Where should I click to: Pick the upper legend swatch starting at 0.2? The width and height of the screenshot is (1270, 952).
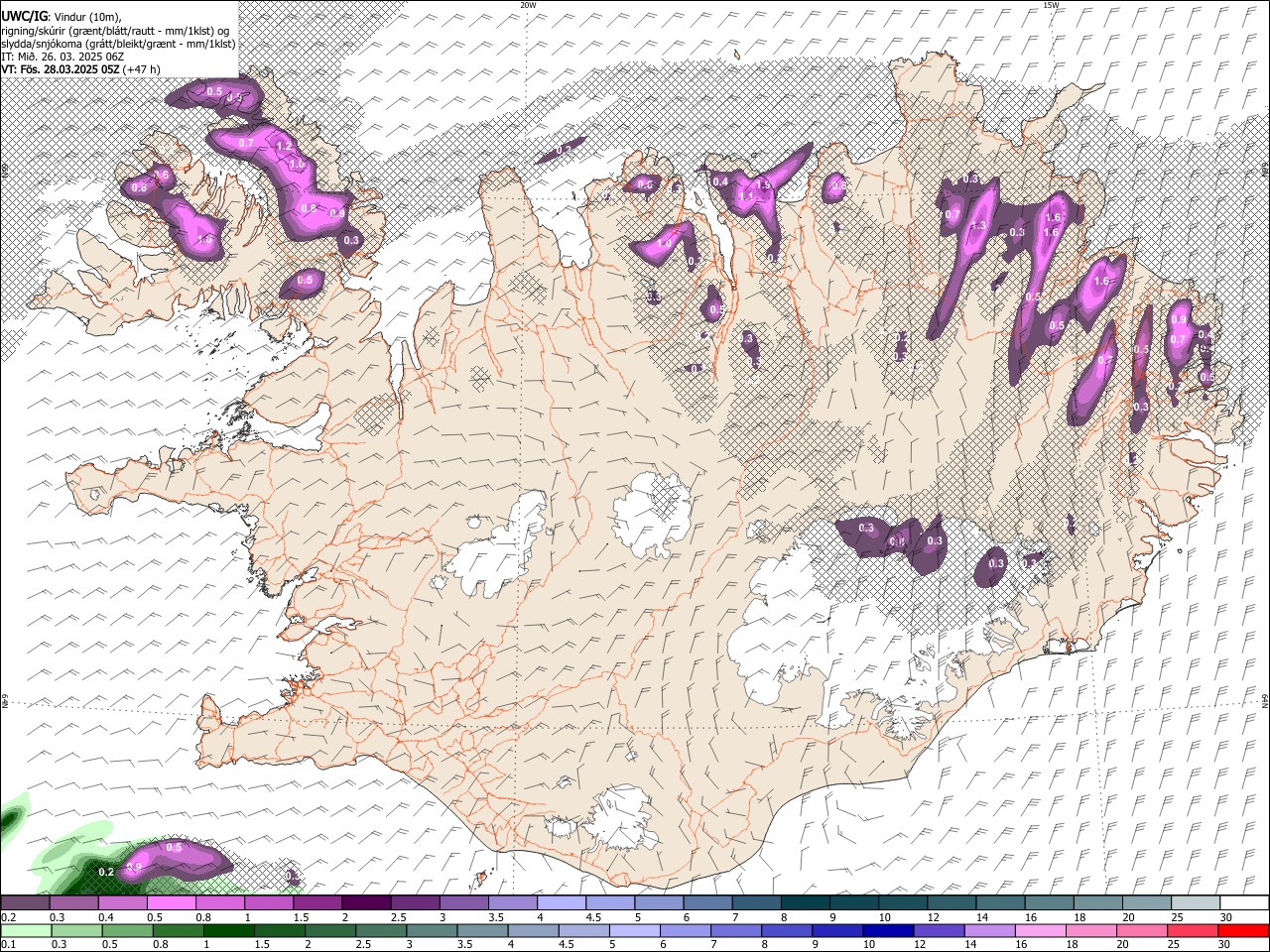[25, 903]
